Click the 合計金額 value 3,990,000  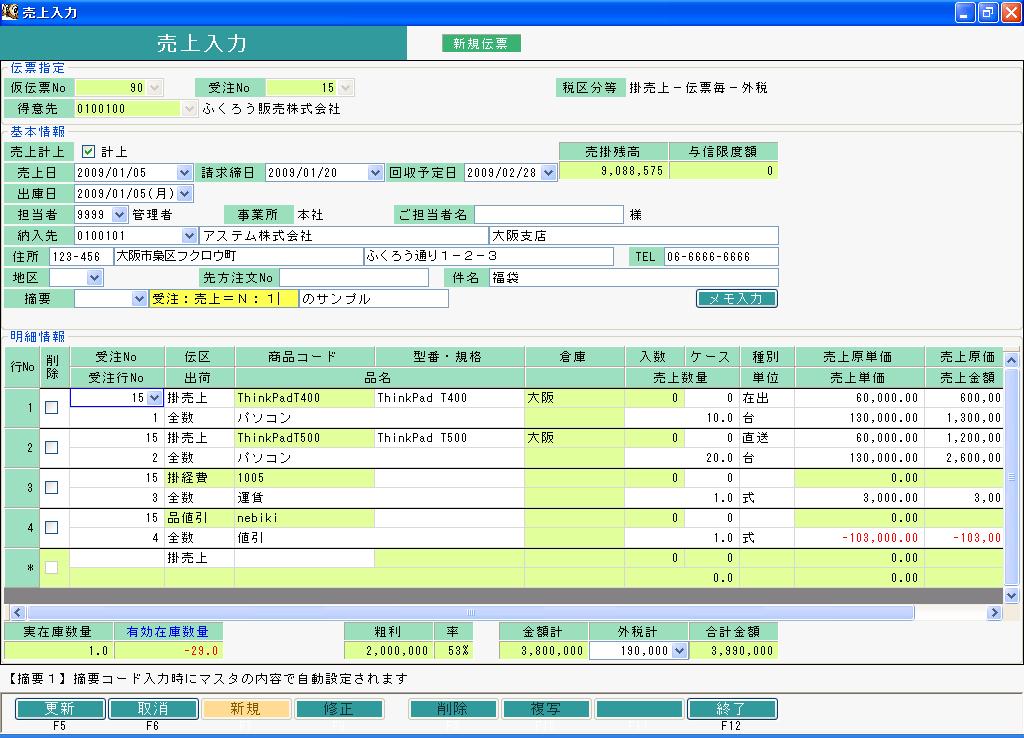pos(733,650)
